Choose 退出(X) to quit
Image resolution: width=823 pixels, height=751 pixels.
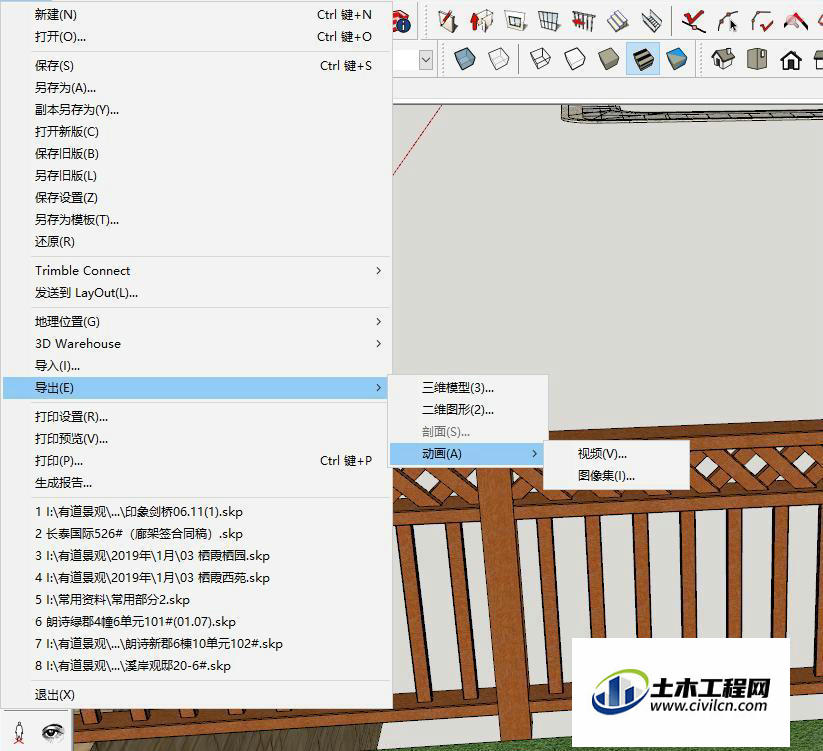[197, 695]
